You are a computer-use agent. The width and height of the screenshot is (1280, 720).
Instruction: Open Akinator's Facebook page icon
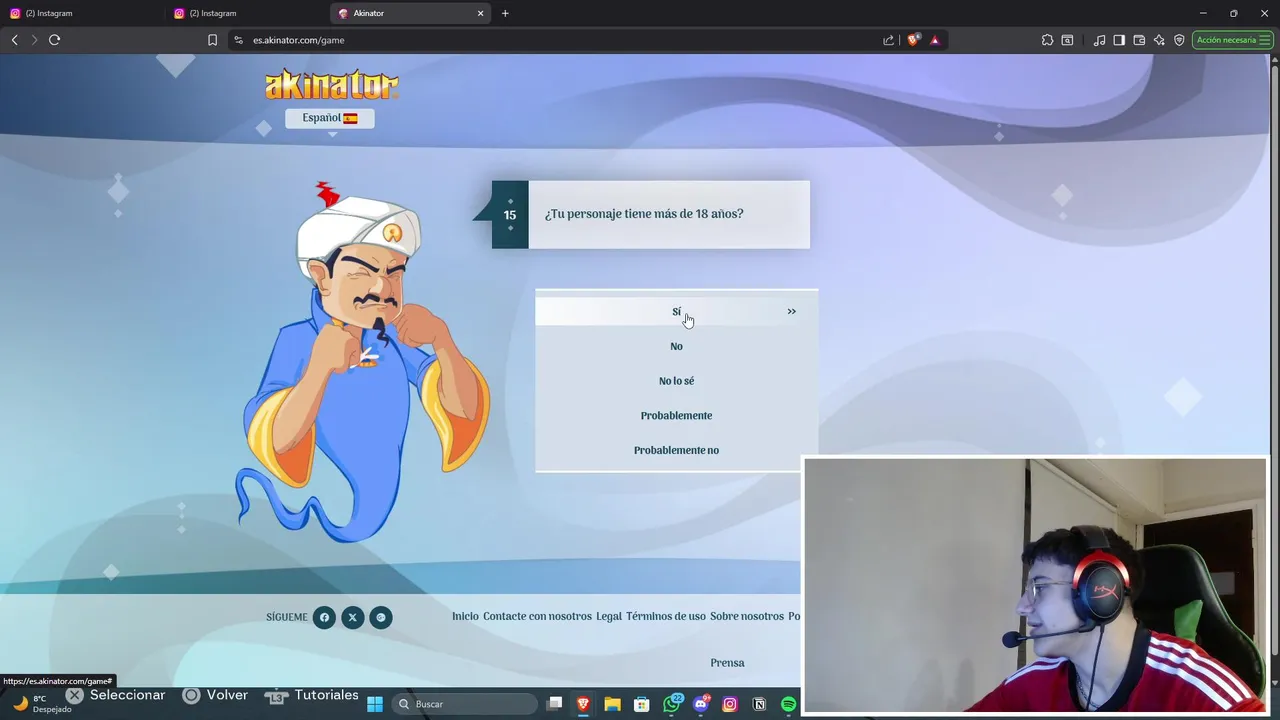pos(324,617)
